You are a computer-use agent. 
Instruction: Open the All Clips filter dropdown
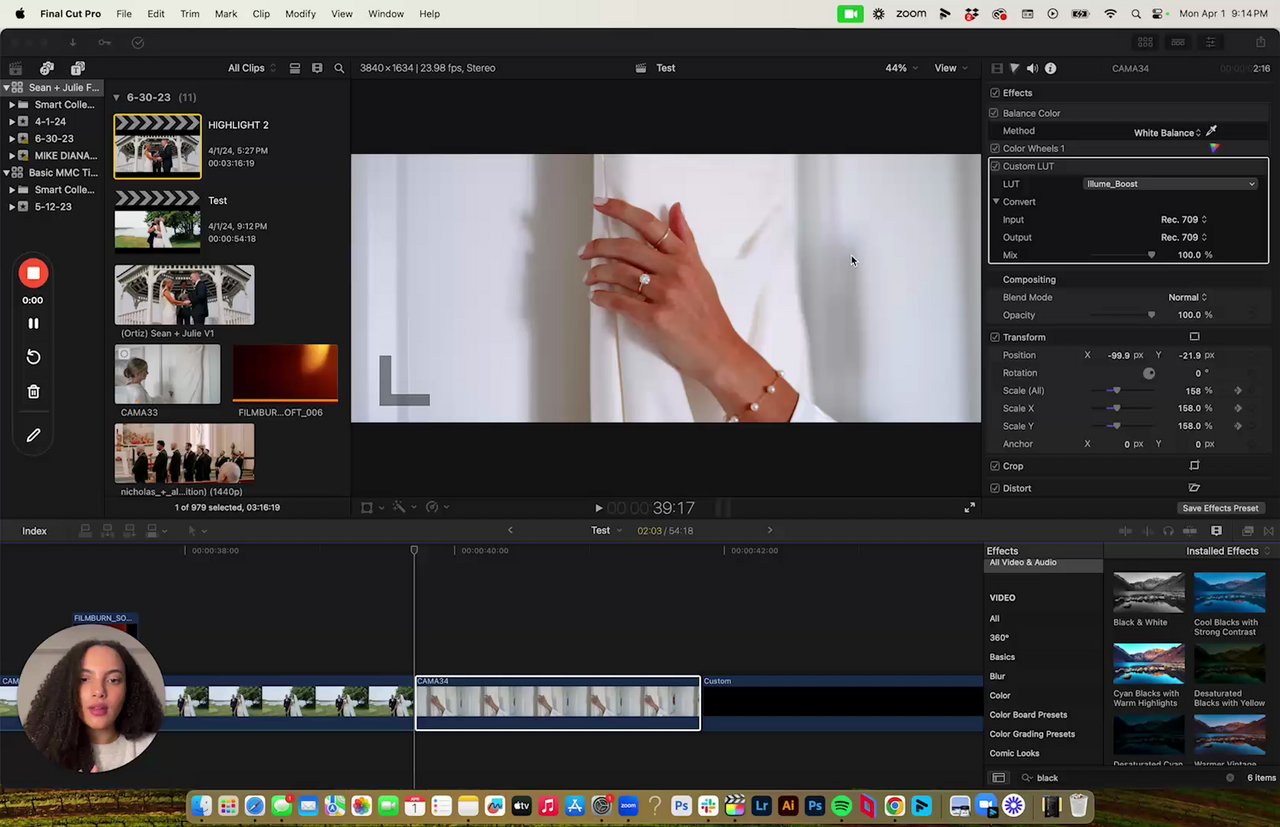252,68
